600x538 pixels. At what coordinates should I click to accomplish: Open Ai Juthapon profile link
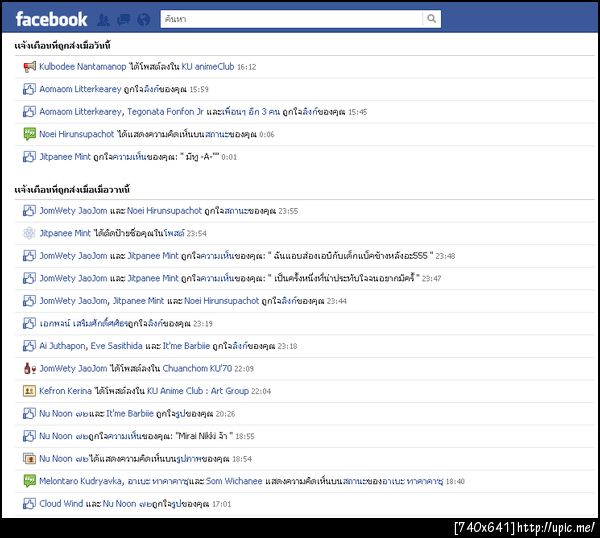pyautogui.click(x=63, y=346)
